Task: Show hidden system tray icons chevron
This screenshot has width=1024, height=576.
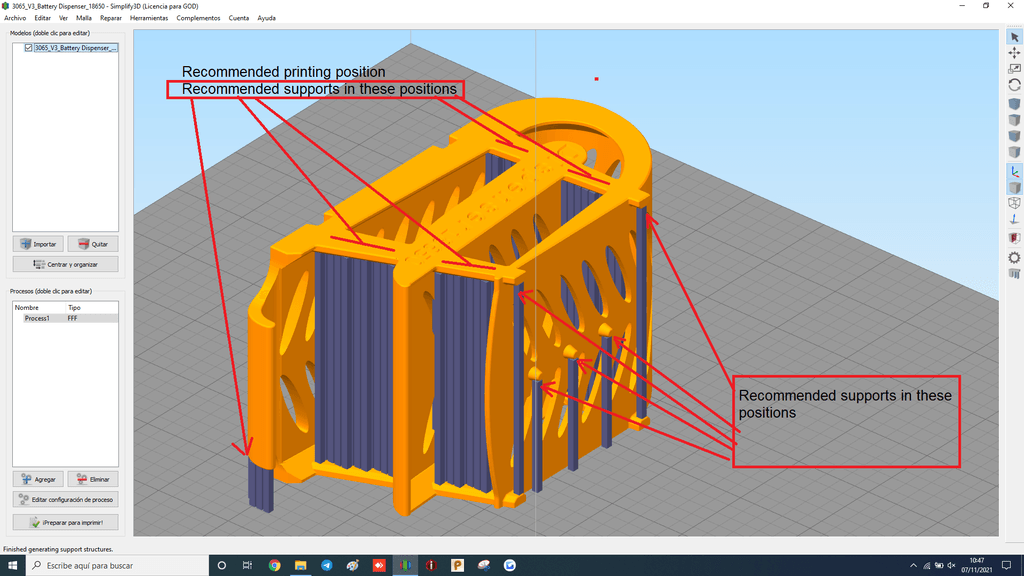Action: (913, 566)
